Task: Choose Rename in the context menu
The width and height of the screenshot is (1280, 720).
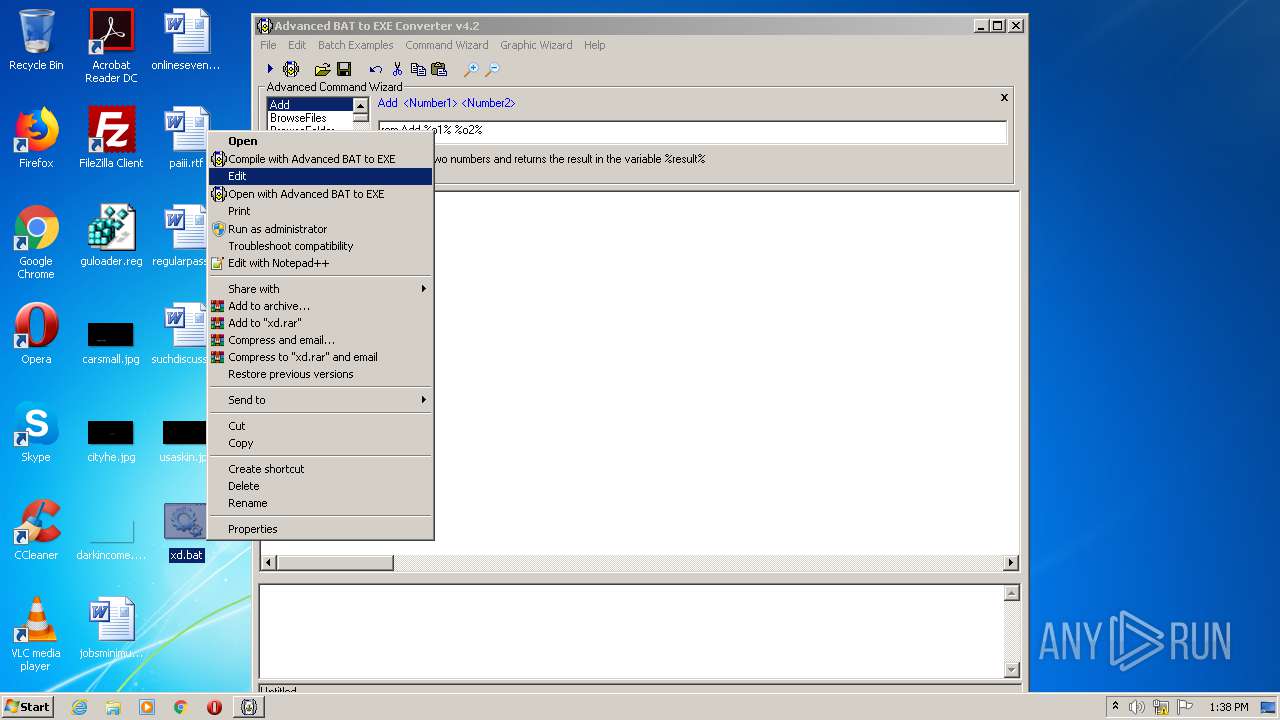Action: [320, 503]
